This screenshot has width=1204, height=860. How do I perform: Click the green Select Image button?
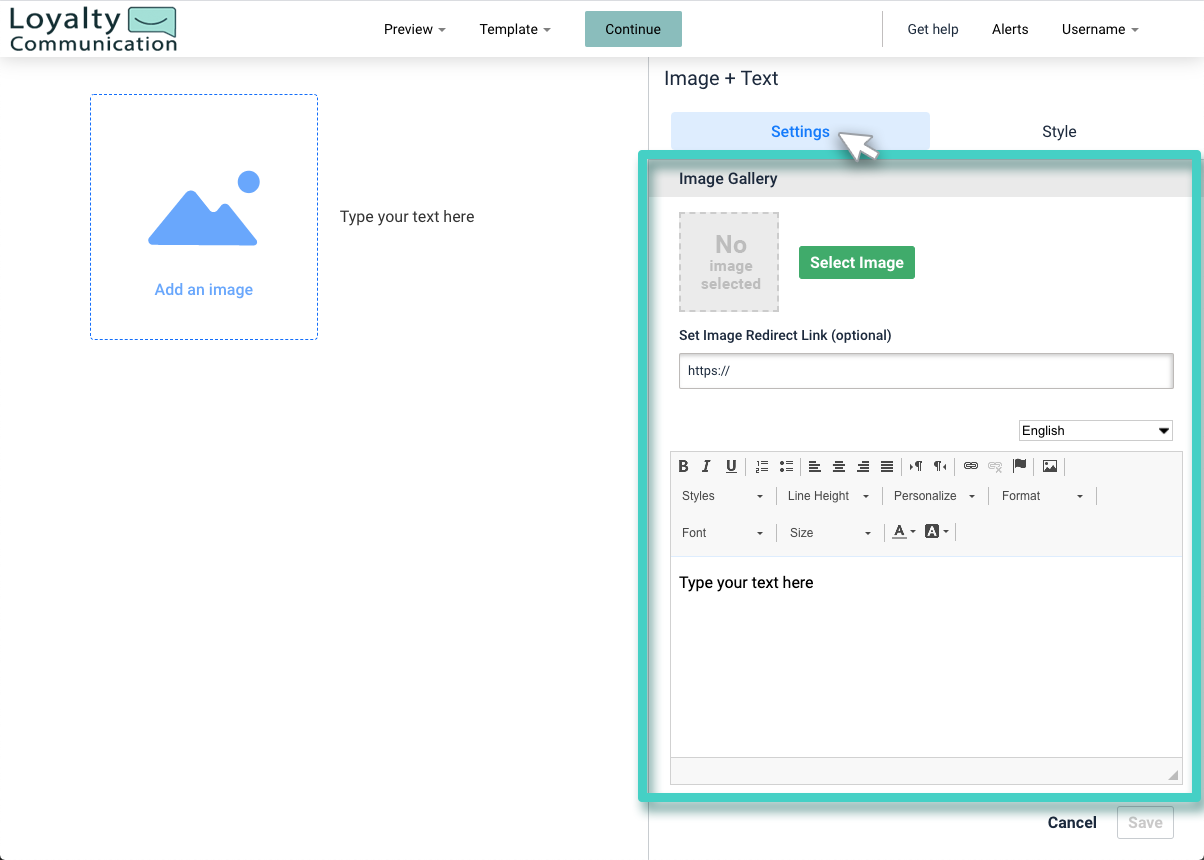(x=856, y=262)
